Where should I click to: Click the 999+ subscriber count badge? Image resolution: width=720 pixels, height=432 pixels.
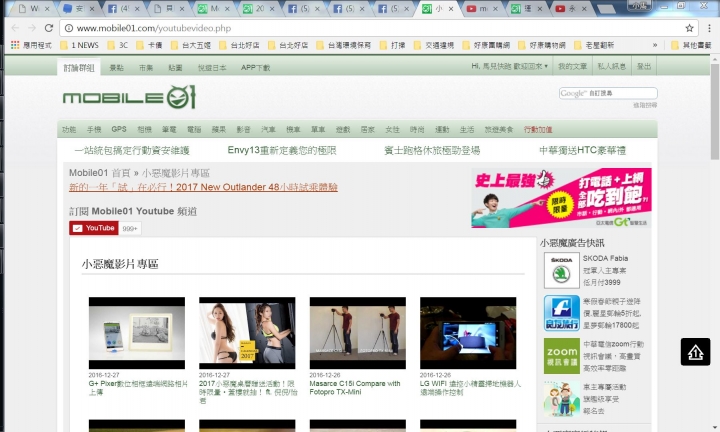click(x=130, y=228)
